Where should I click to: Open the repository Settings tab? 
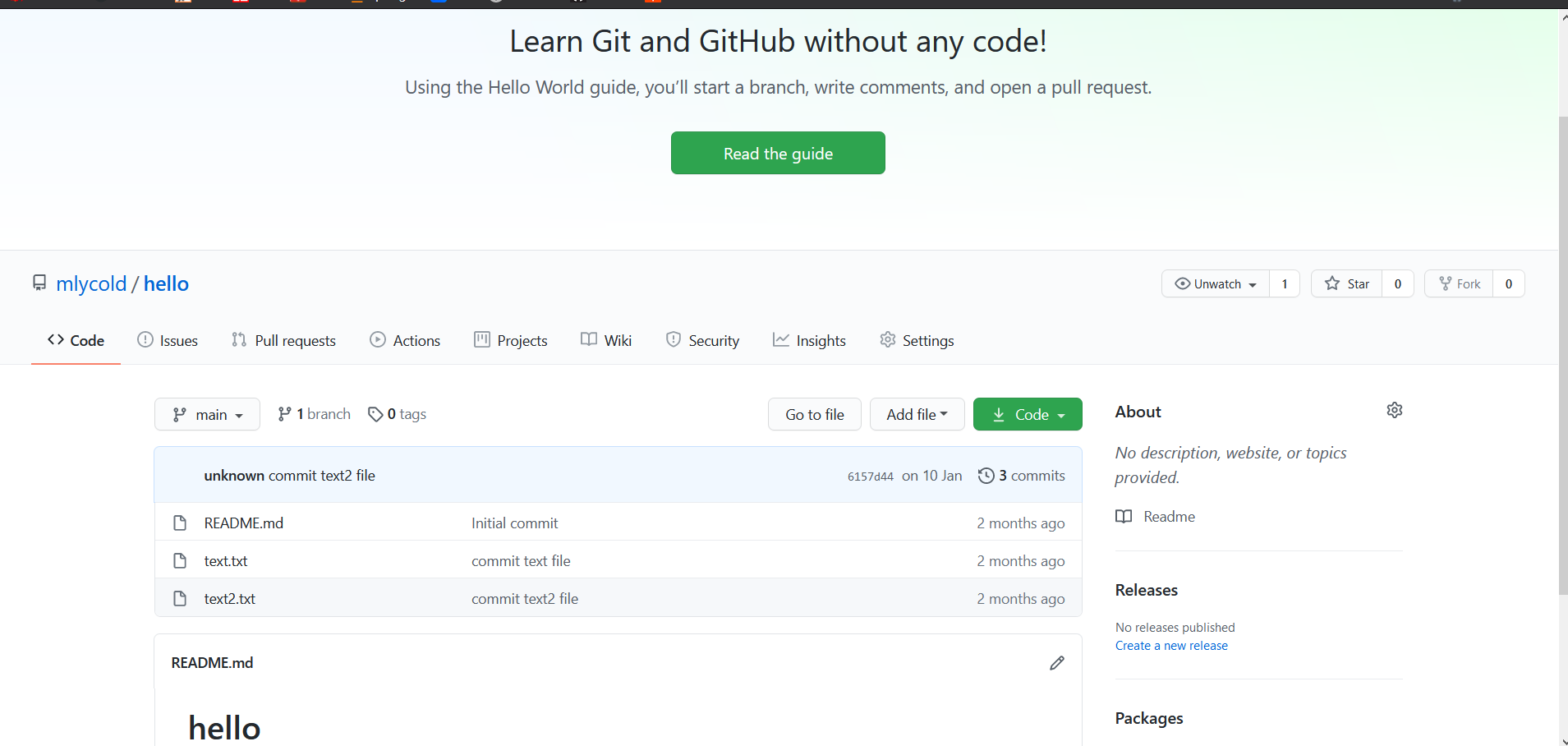point(917,340)
